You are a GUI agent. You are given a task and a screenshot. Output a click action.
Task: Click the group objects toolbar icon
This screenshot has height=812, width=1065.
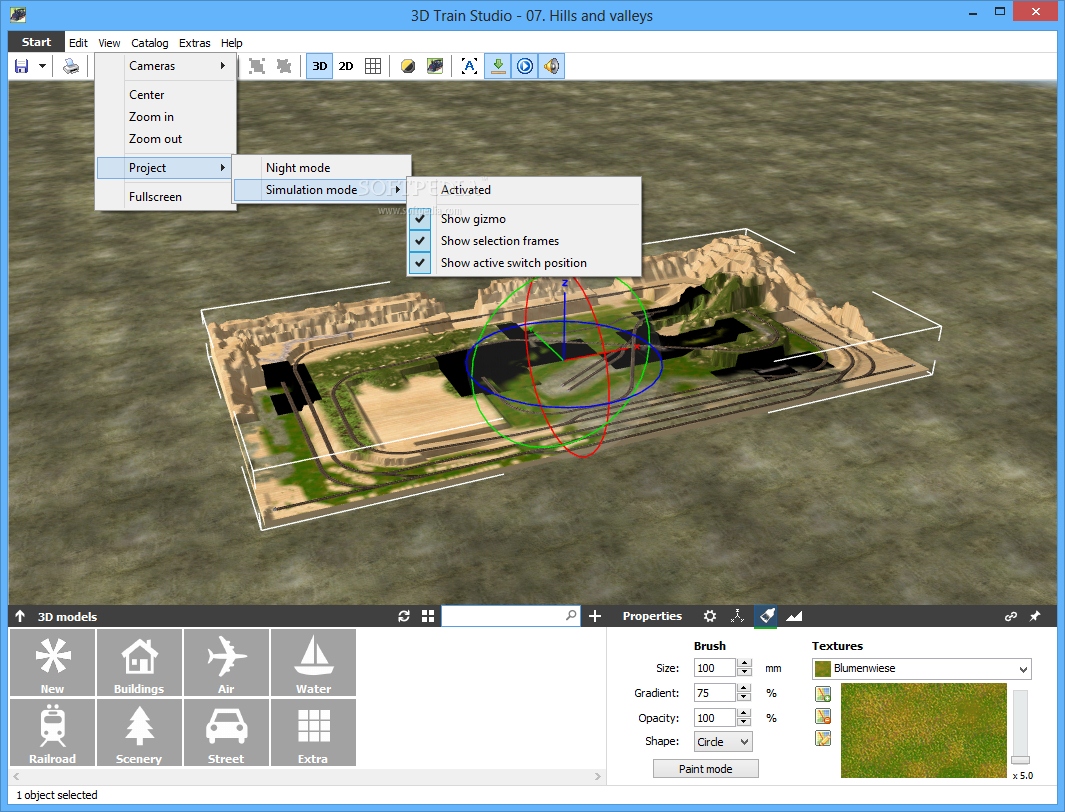click(x=257, y=66)
